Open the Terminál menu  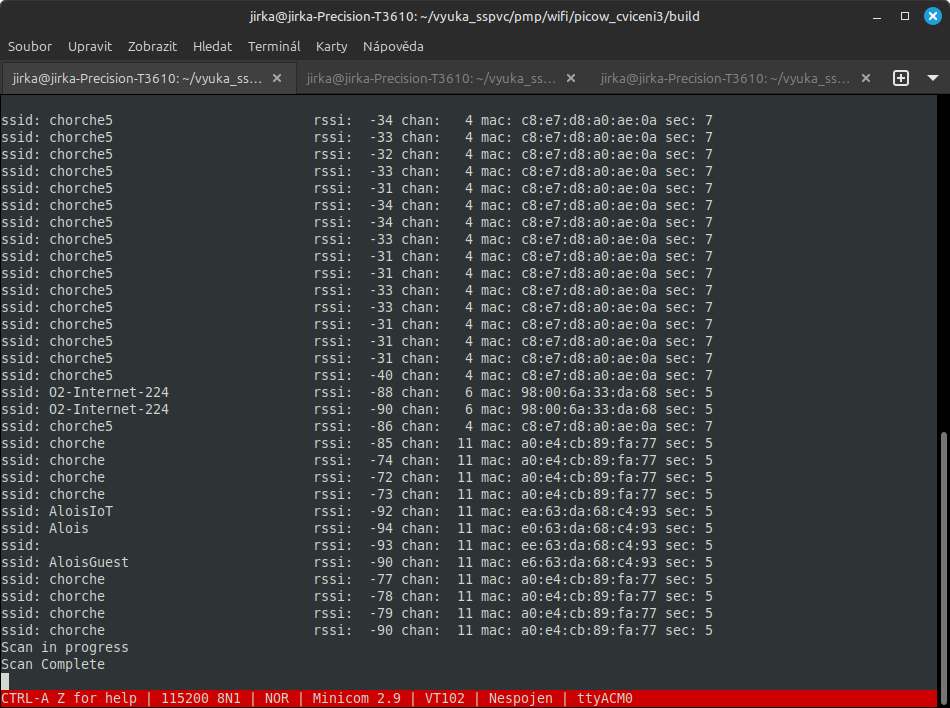click(274, 46)
